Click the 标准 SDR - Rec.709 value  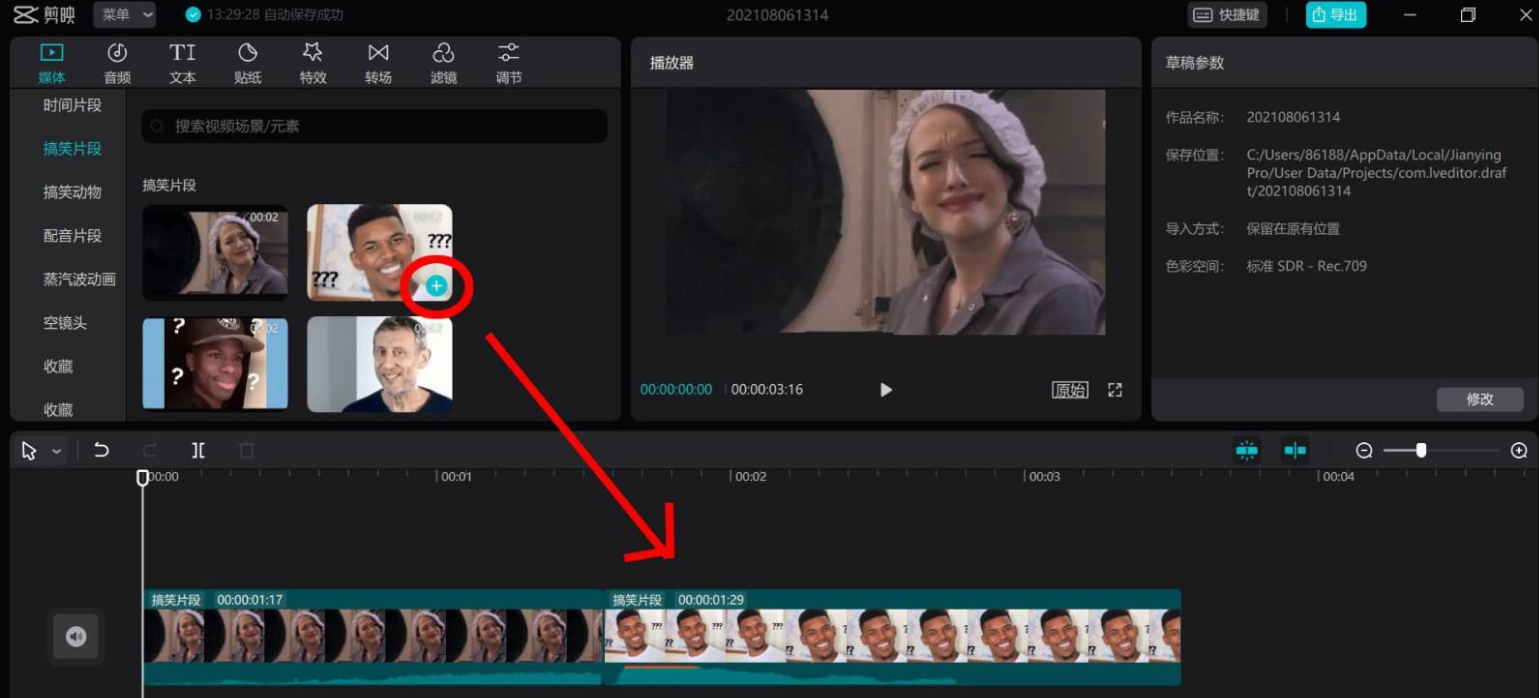[1307, 266]
